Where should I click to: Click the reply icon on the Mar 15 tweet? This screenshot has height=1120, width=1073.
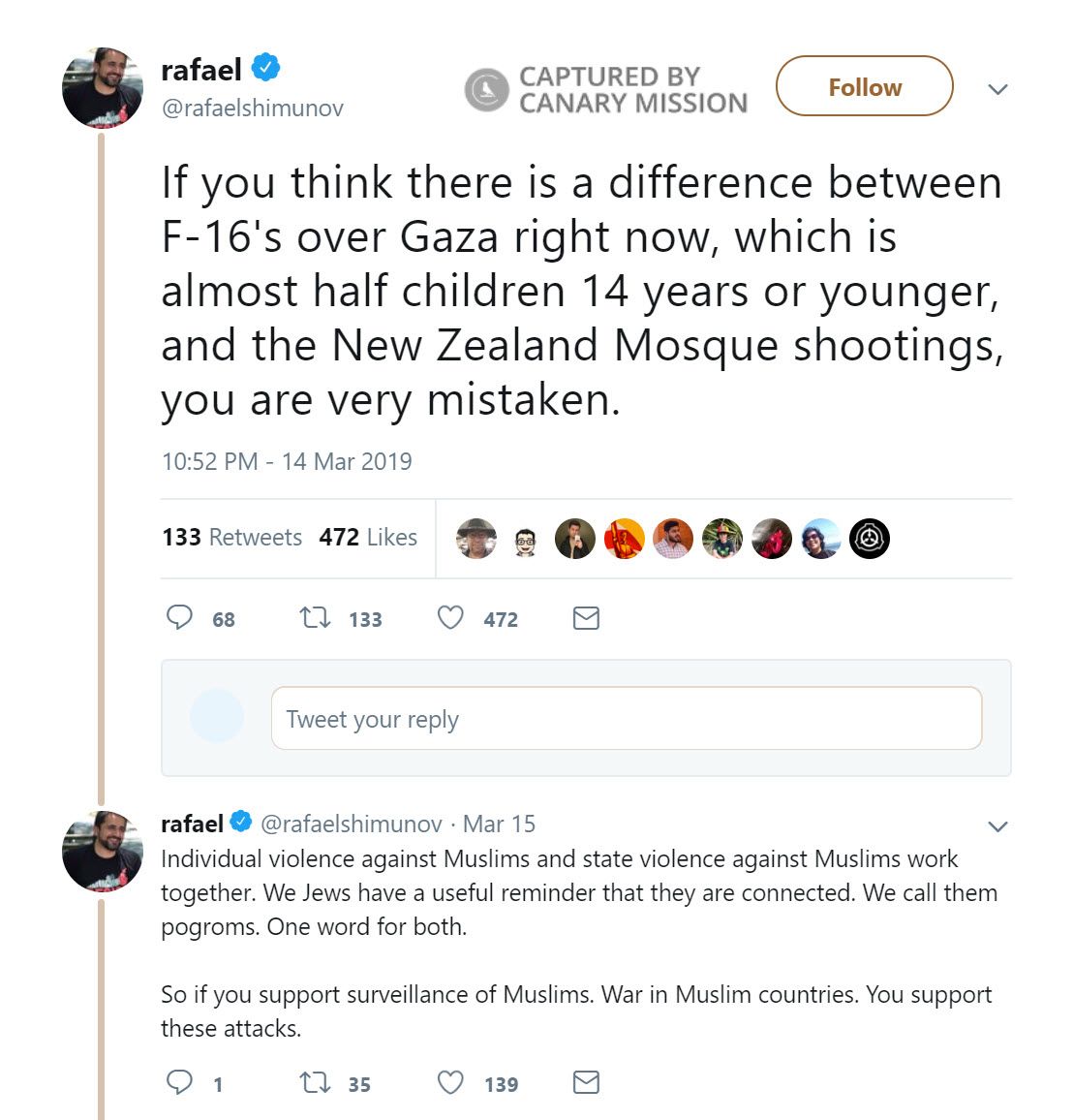(x=181, y=1082)
